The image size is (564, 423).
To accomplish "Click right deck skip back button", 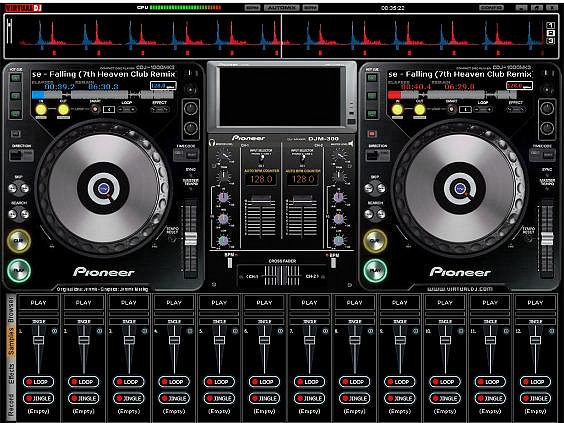I will point(369,188).
